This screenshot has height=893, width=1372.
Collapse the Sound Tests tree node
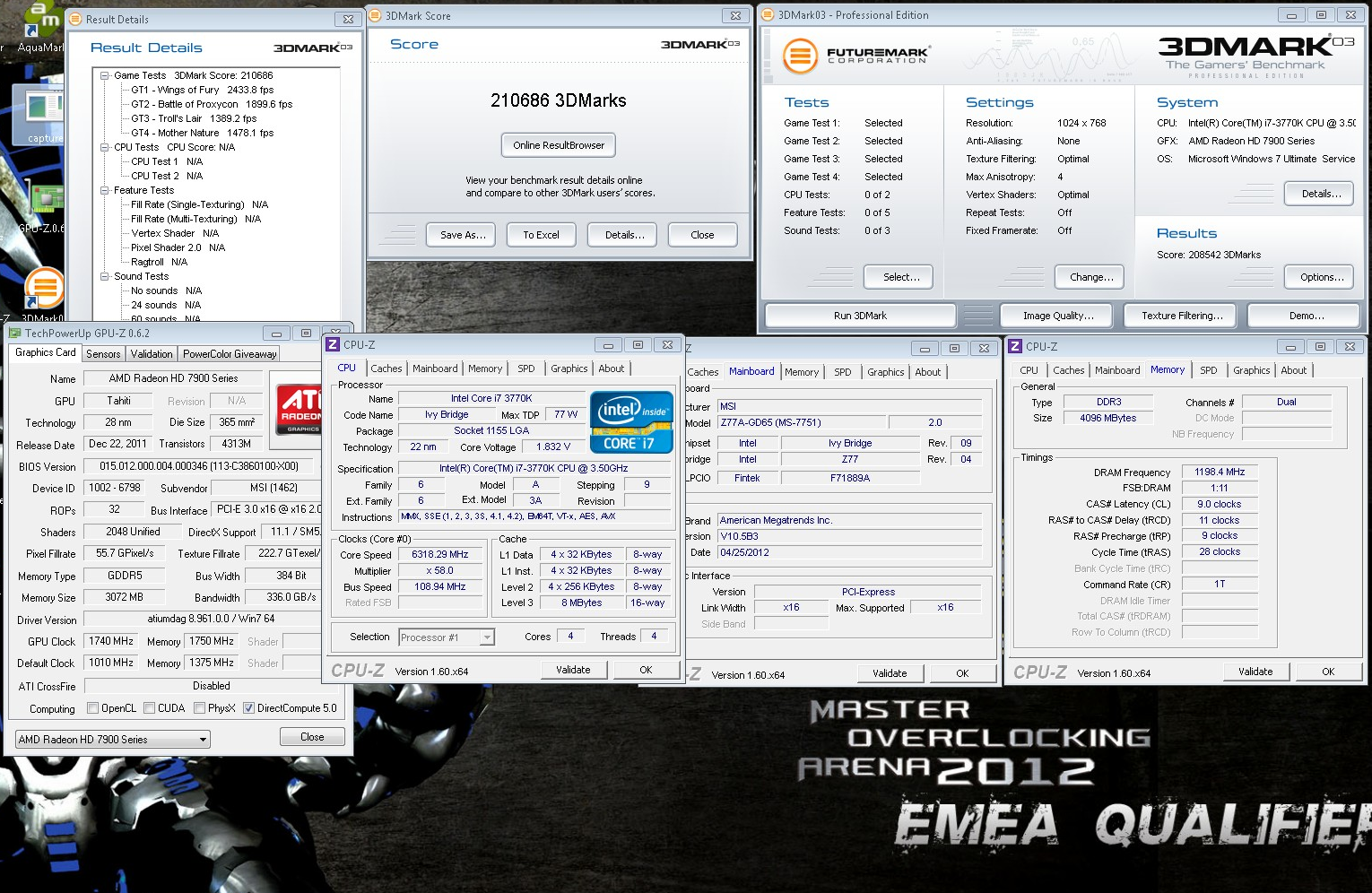tap(105, 277)
